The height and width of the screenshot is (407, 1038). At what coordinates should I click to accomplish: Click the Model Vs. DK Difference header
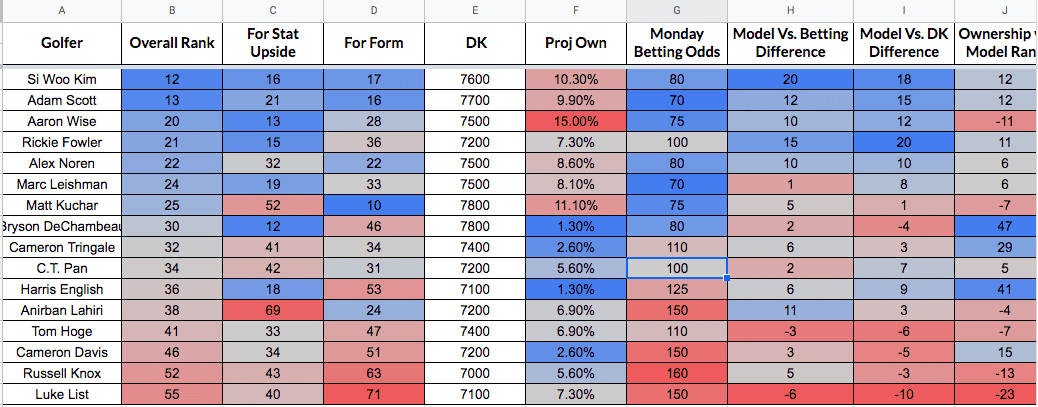click(904, 43)
